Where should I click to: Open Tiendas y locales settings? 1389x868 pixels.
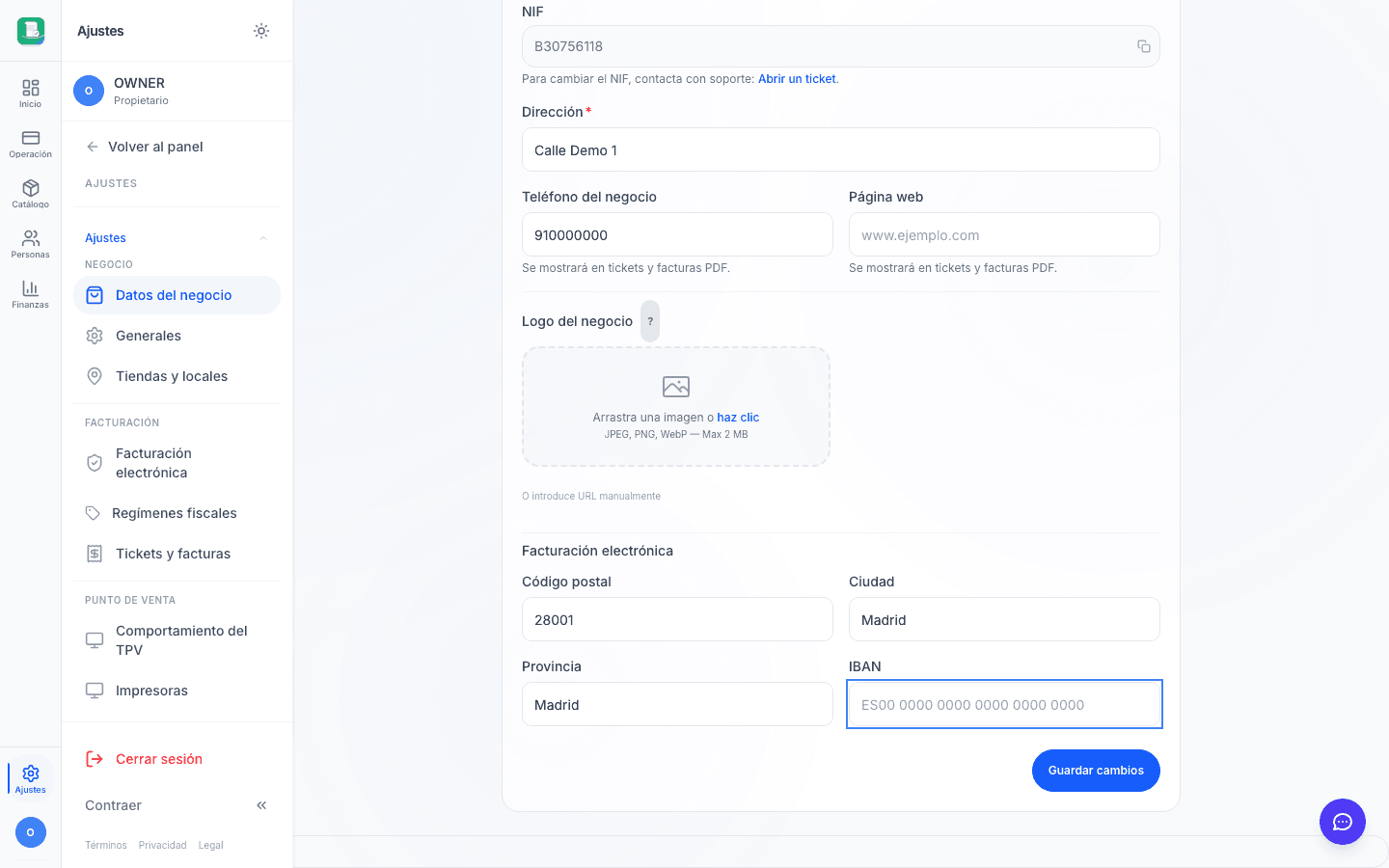(177, 376)
